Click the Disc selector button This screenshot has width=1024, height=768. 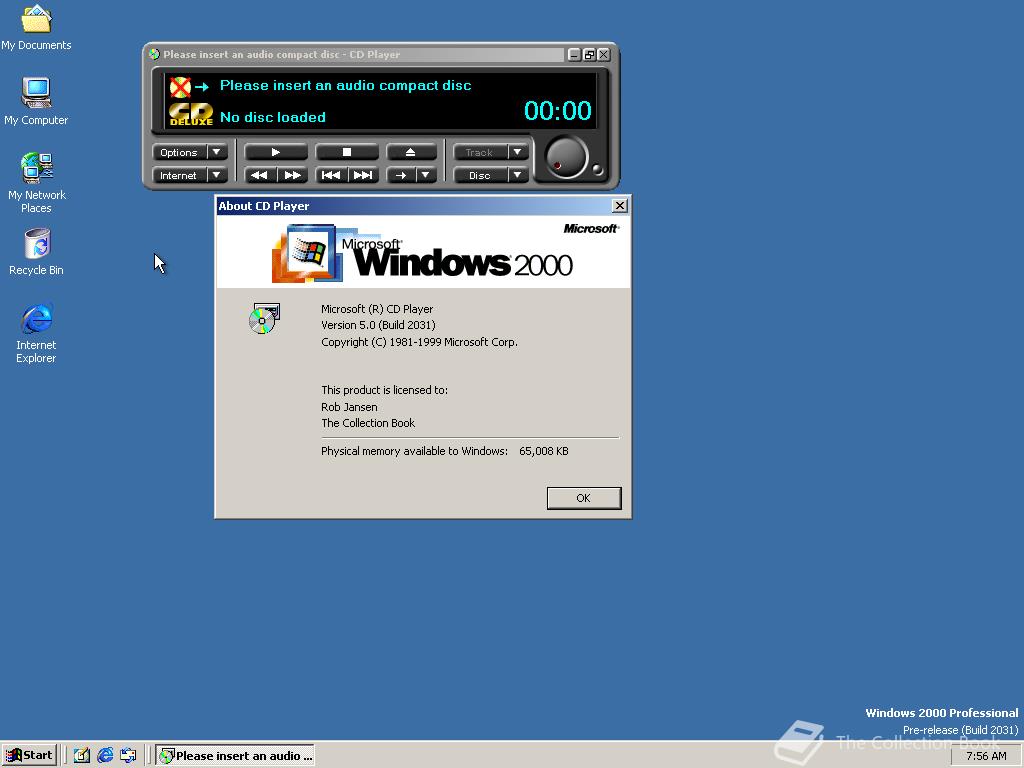pyautogui.click(x=479, y=175)
